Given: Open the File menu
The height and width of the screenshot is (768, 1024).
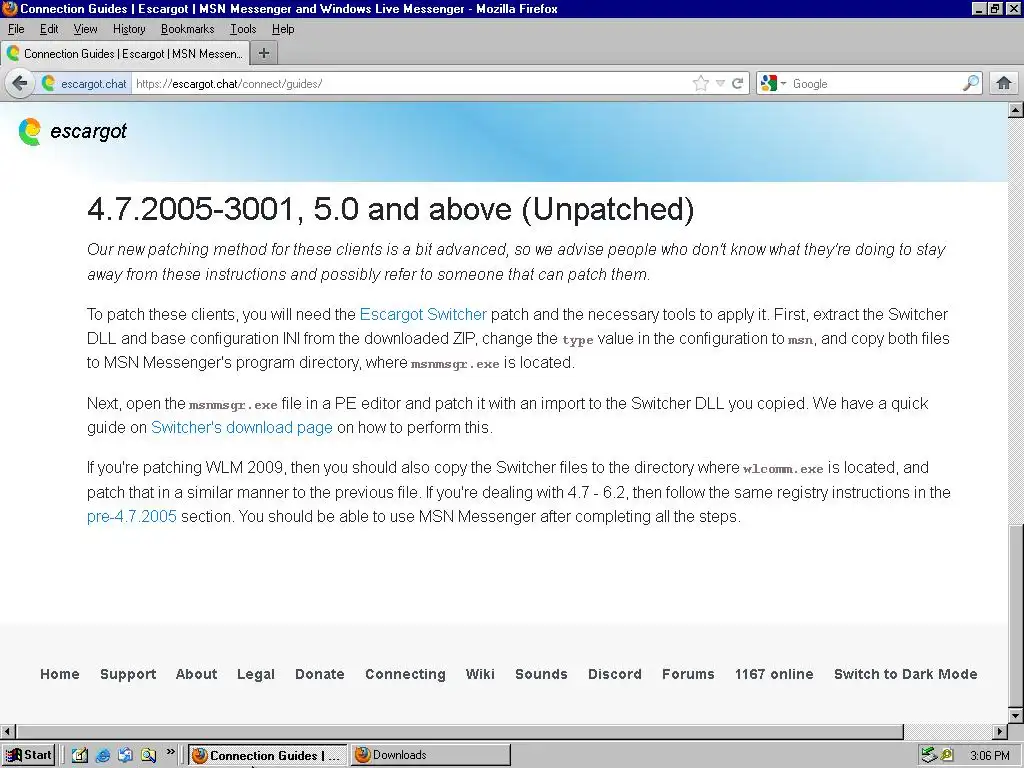Looking at the screenshot, I should tap(16, 29).
